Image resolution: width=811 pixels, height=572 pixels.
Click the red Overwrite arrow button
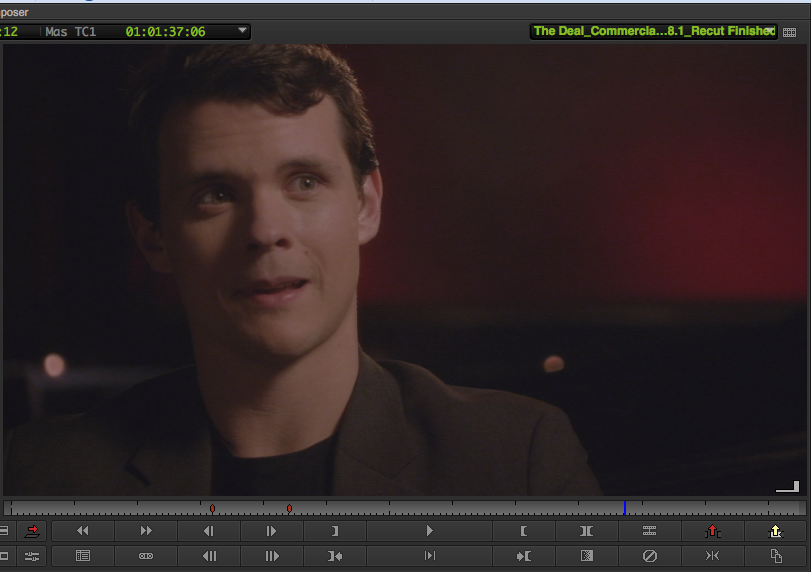pyautogui.click(x=32, y=531)
